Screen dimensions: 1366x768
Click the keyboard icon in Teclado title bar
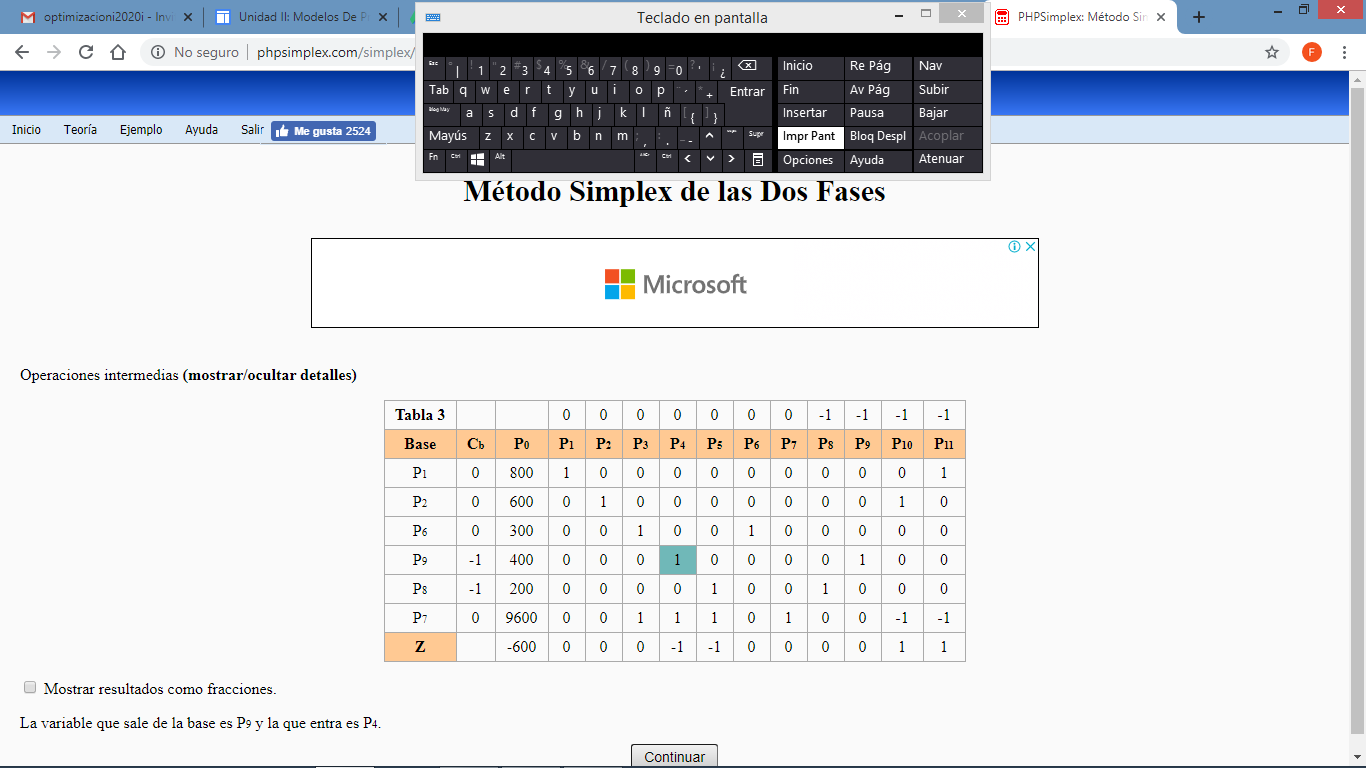coord(433,17)
